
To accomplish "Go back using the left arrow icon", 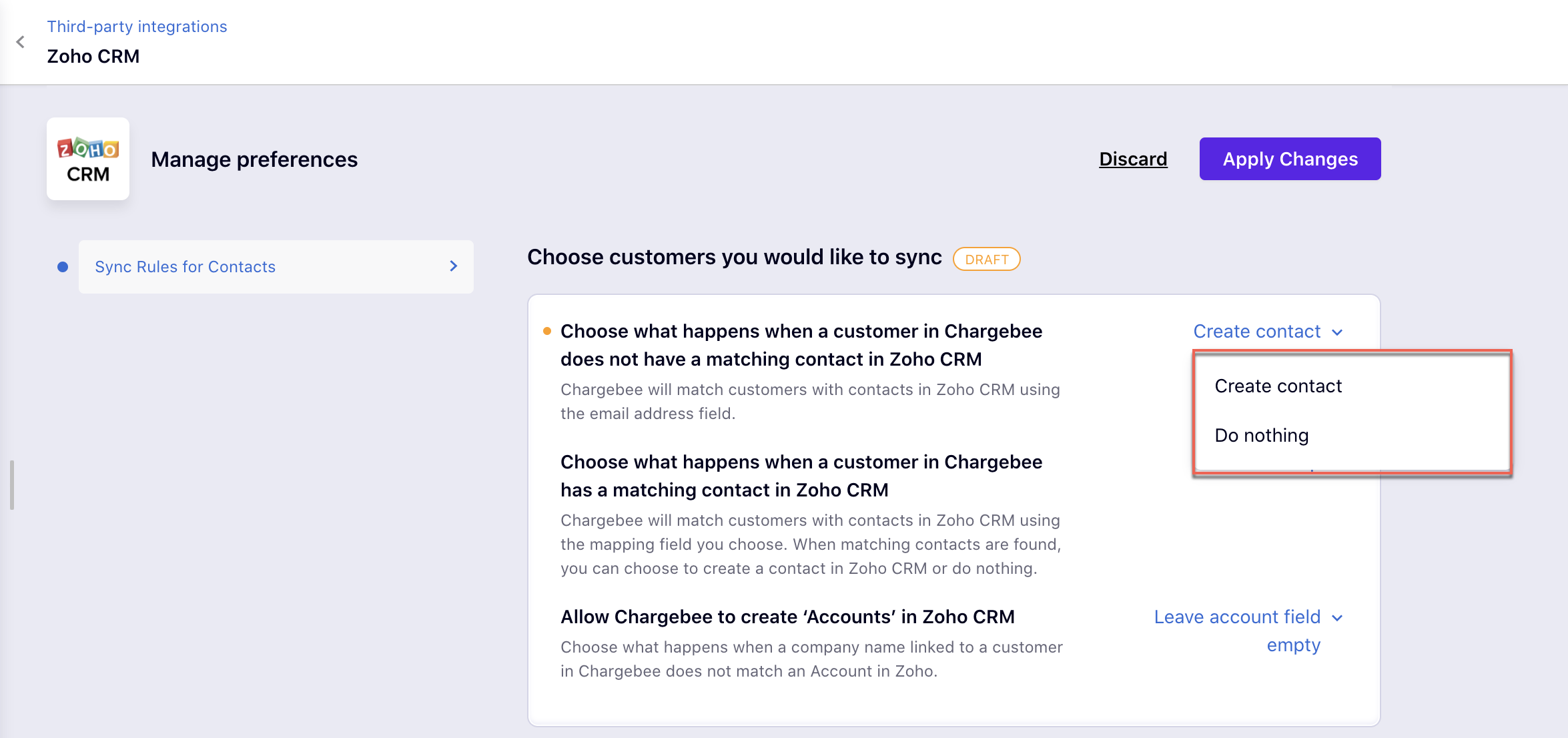I will 21,42.
